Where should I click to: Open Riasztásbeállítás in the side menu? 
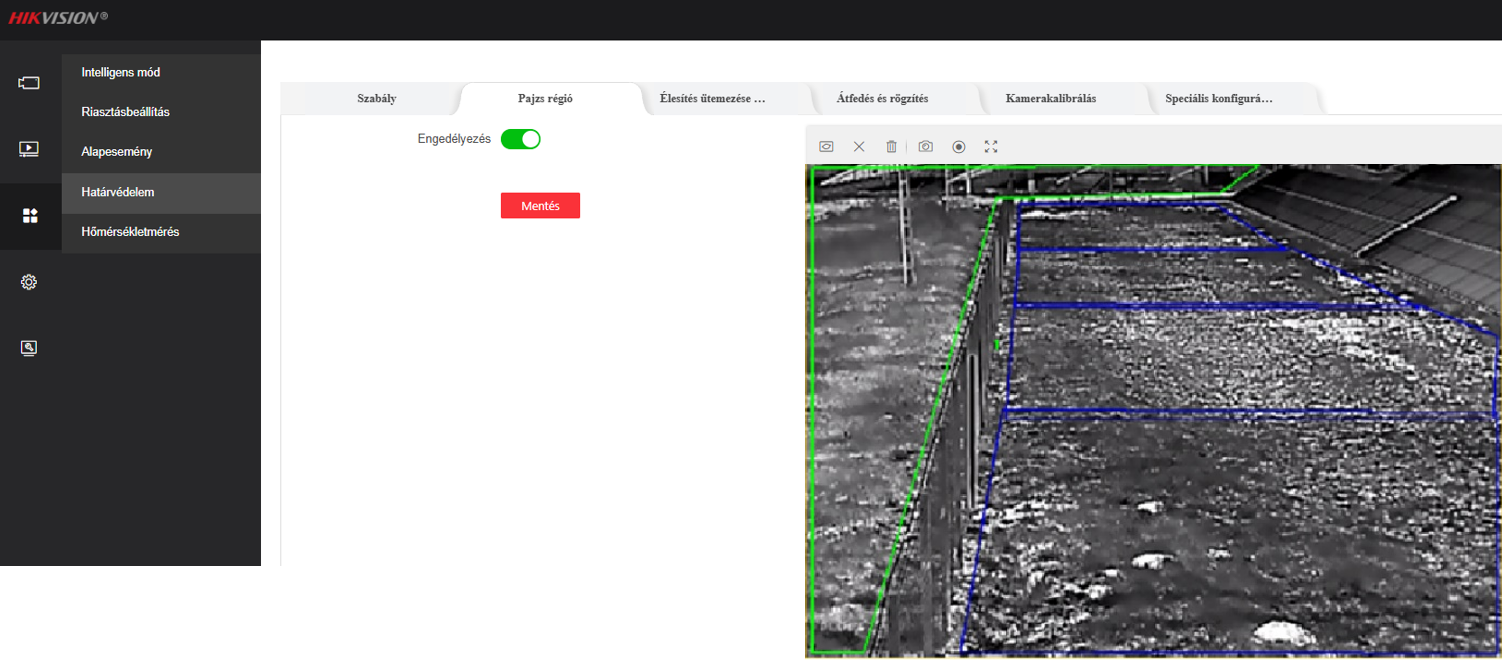pyautogui.click(x=161, y=112)
